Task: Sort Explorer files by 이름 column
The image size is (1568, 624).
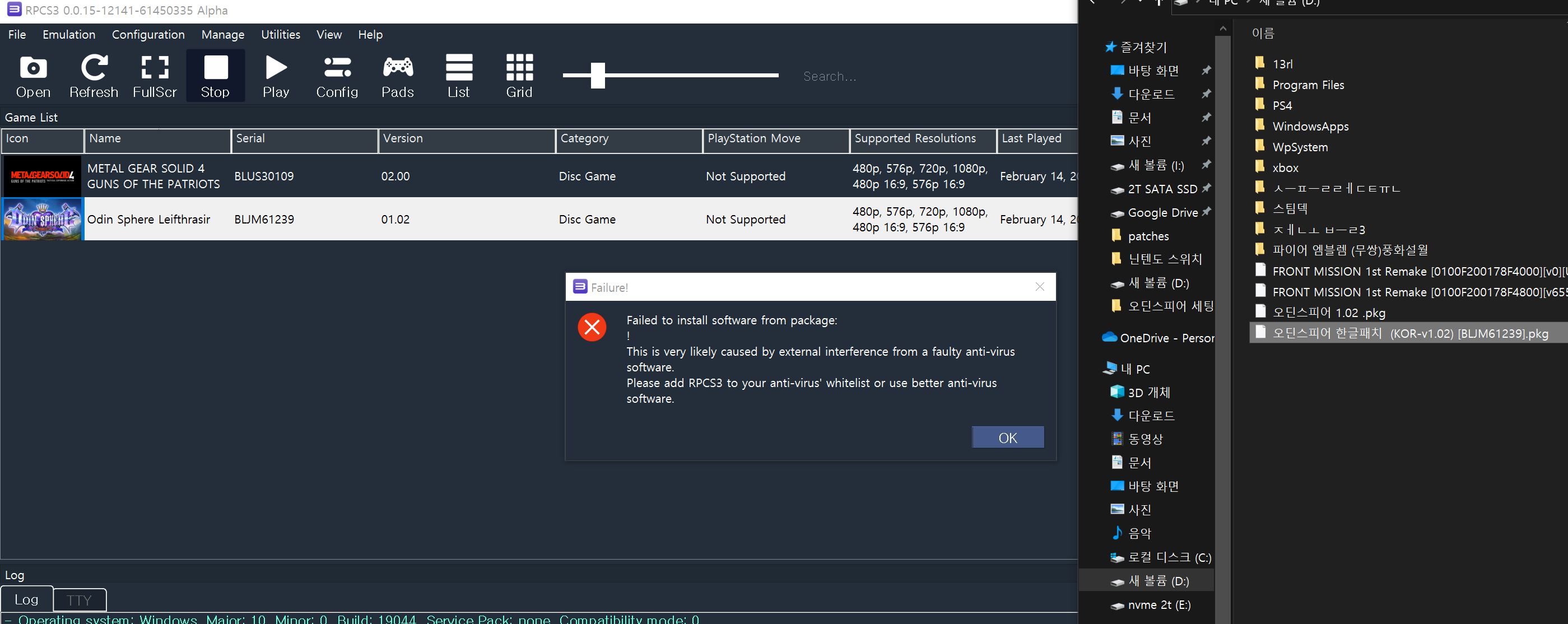Action: 1263,33
